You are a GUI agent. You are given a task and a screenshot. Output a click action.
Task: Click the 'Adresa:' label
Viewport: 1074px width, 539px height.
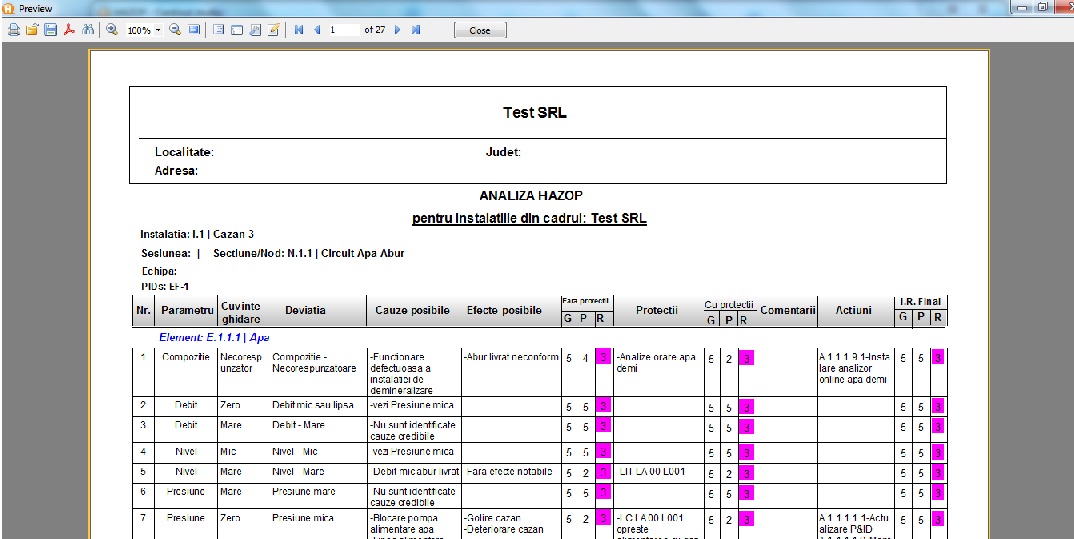tap(177, 171)
